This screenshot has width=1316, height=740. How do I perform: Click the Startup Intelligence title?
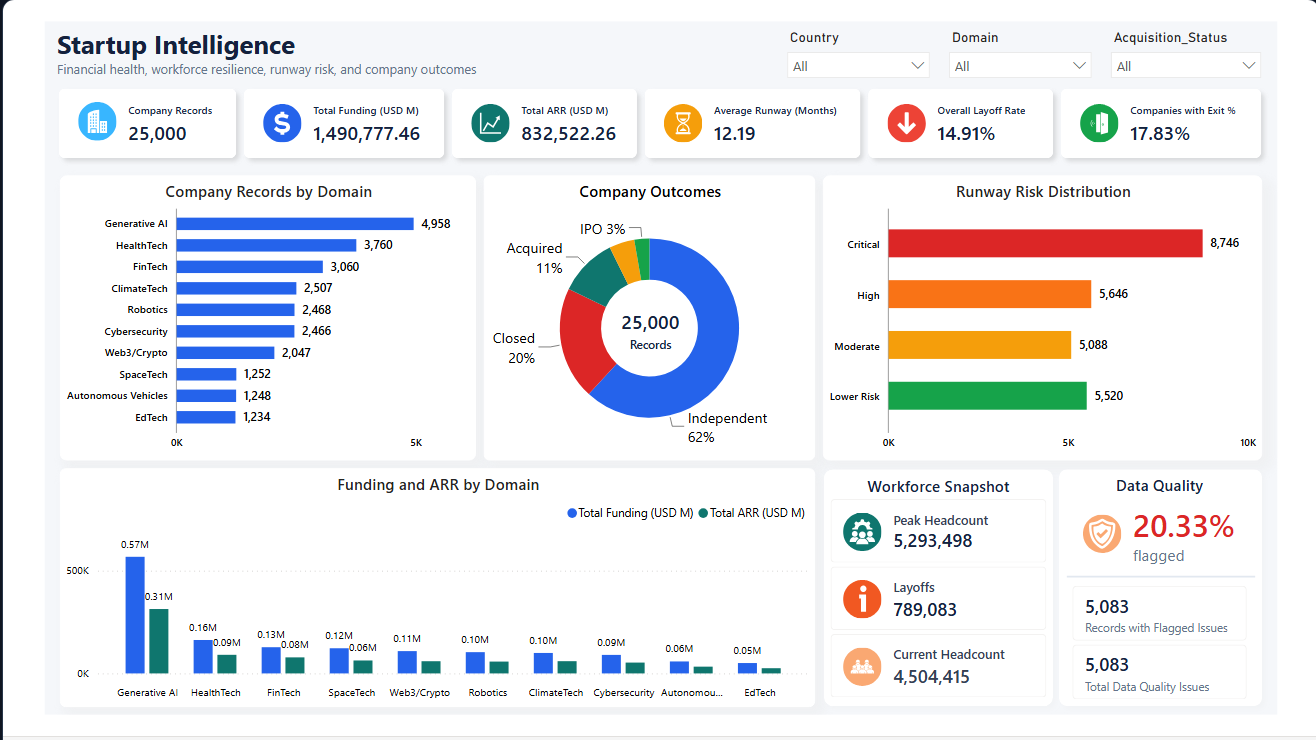click(x=176, y=45)
